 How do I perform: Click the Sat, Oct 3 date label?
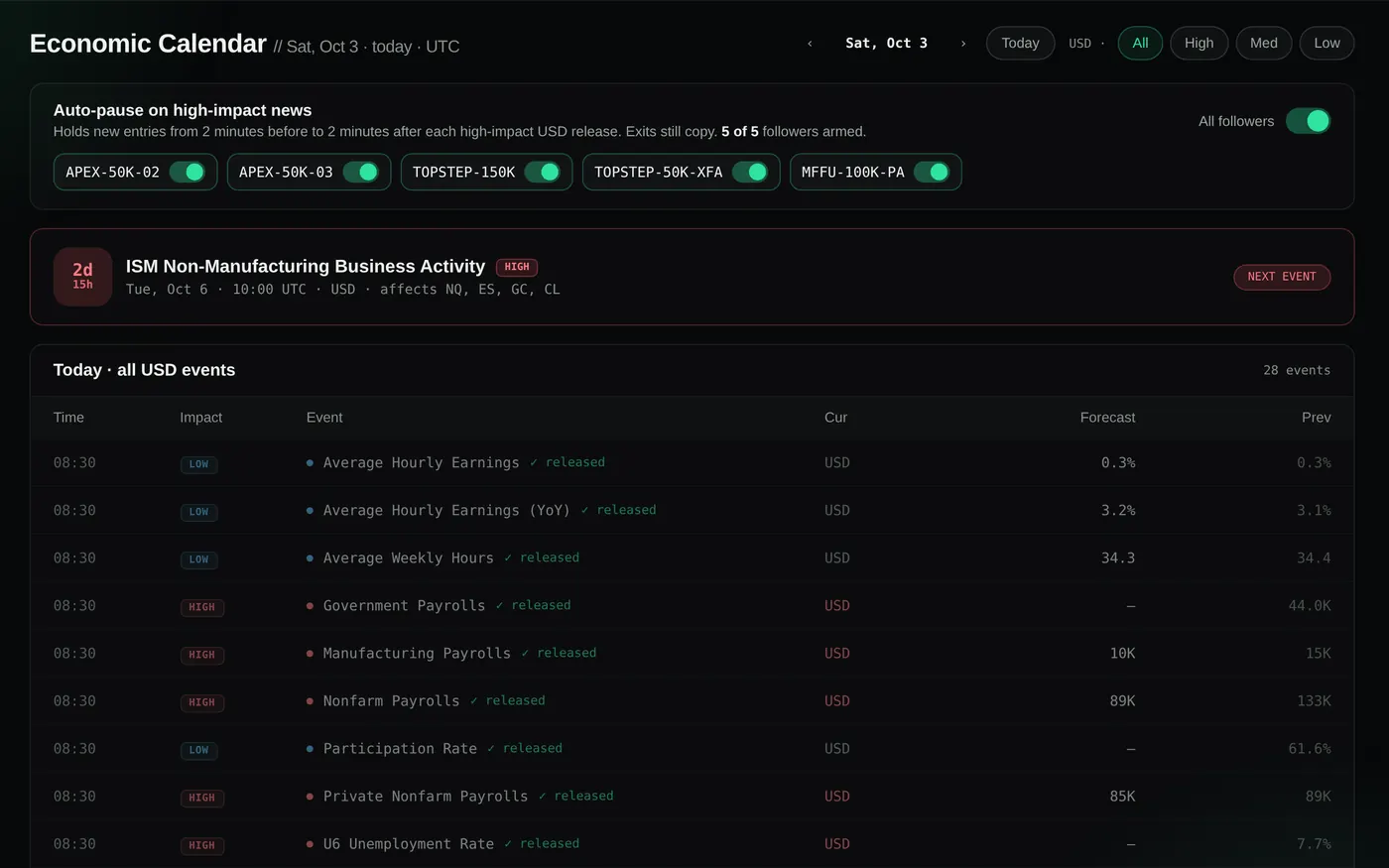tap(886, 44)
